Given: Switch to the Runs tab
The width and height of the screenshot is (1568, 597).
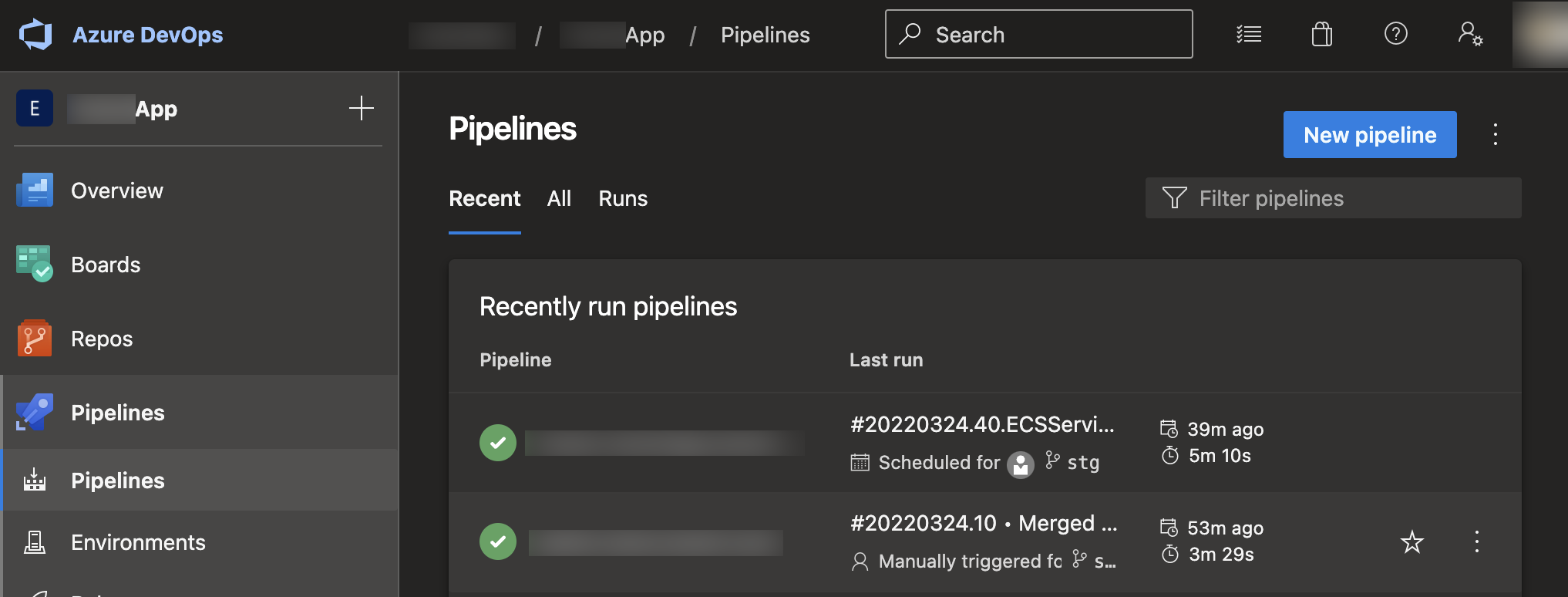Looking at the screenshot, I should coord(623,199).
